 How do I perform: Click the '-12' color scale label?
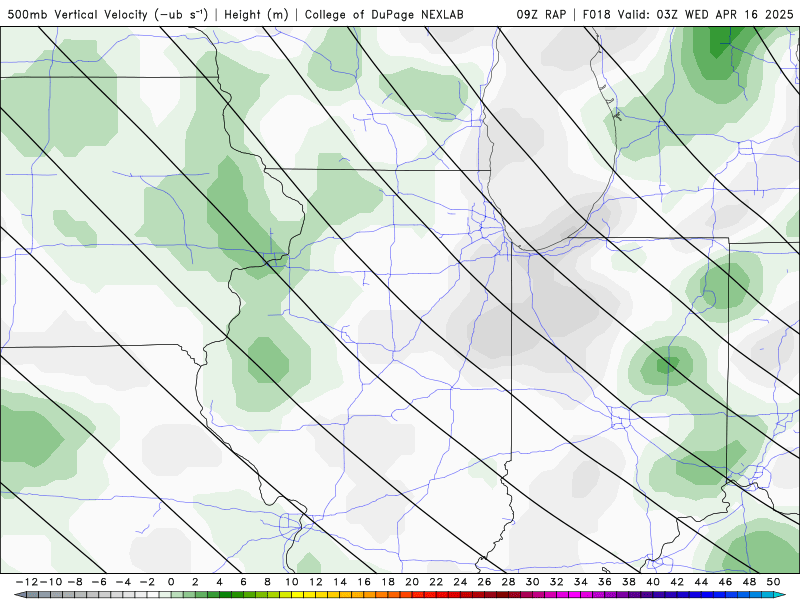27,582
